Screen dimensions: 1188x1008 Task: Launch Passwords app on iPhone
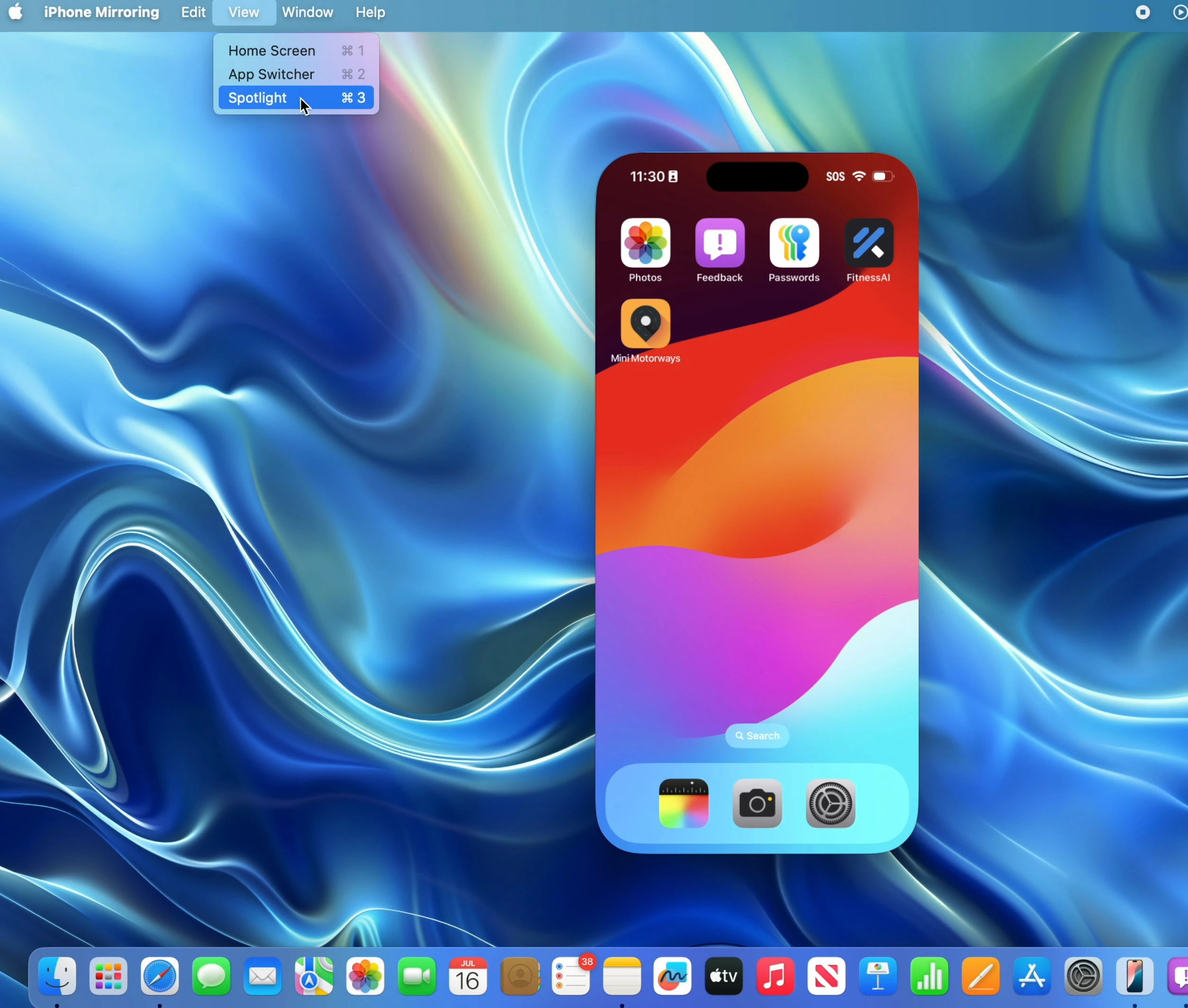(x=794, y=243)
